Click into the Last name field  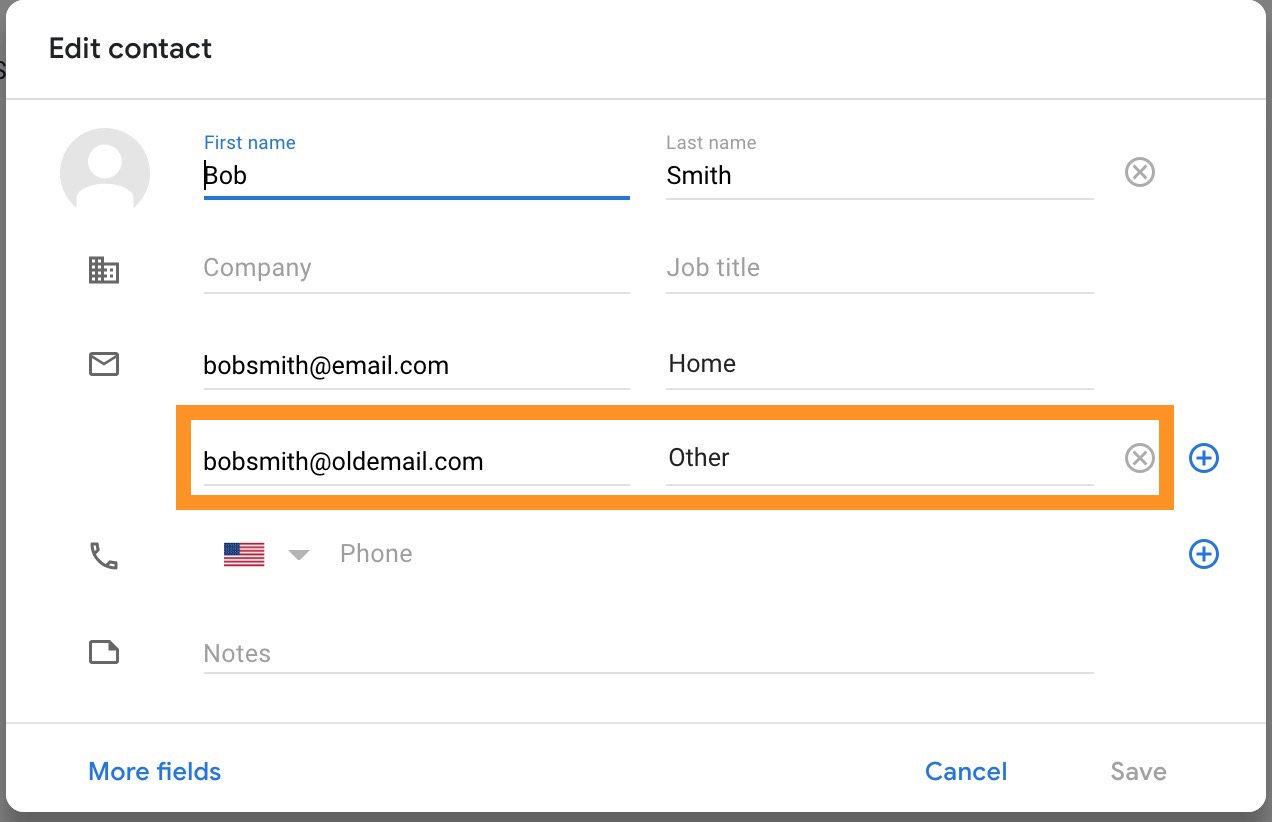click(x=879, y=175)
